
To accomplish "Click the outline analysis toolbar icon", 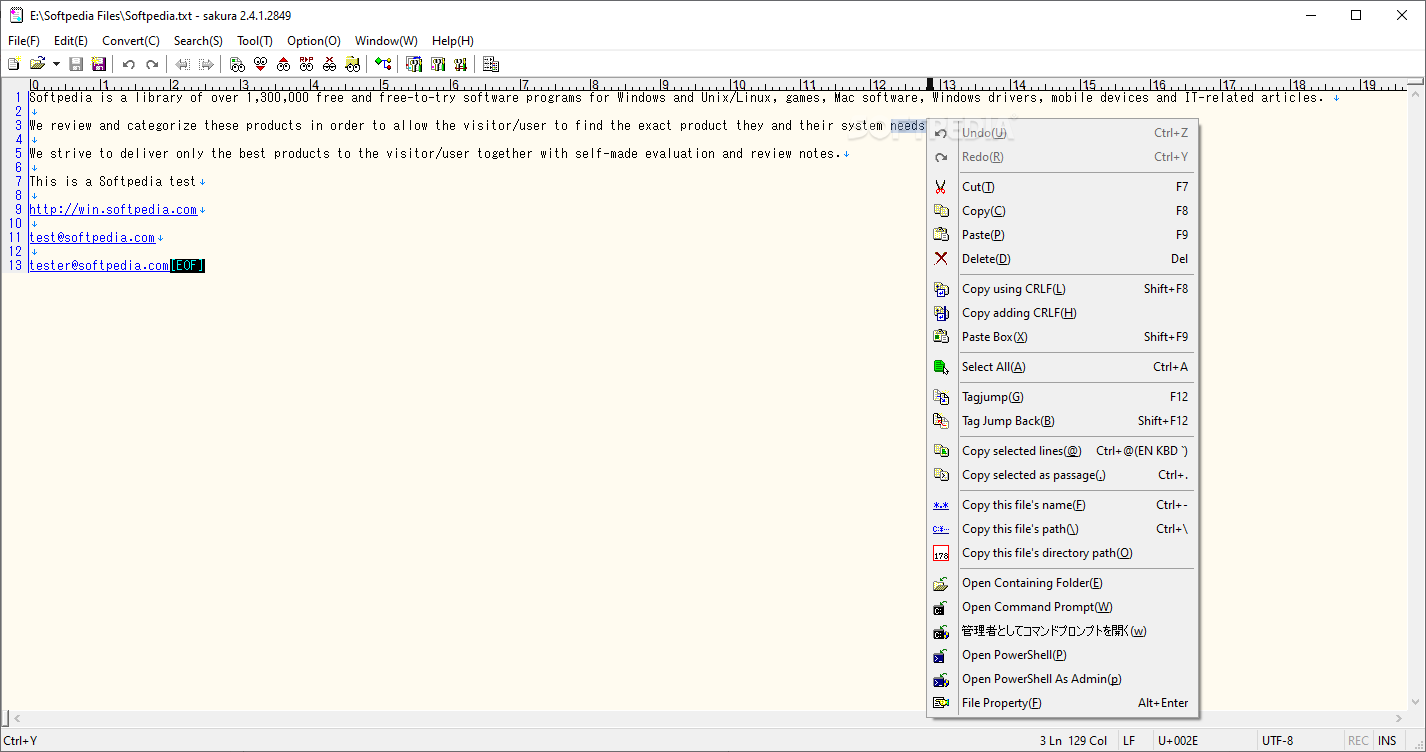I will pos(383,64).
